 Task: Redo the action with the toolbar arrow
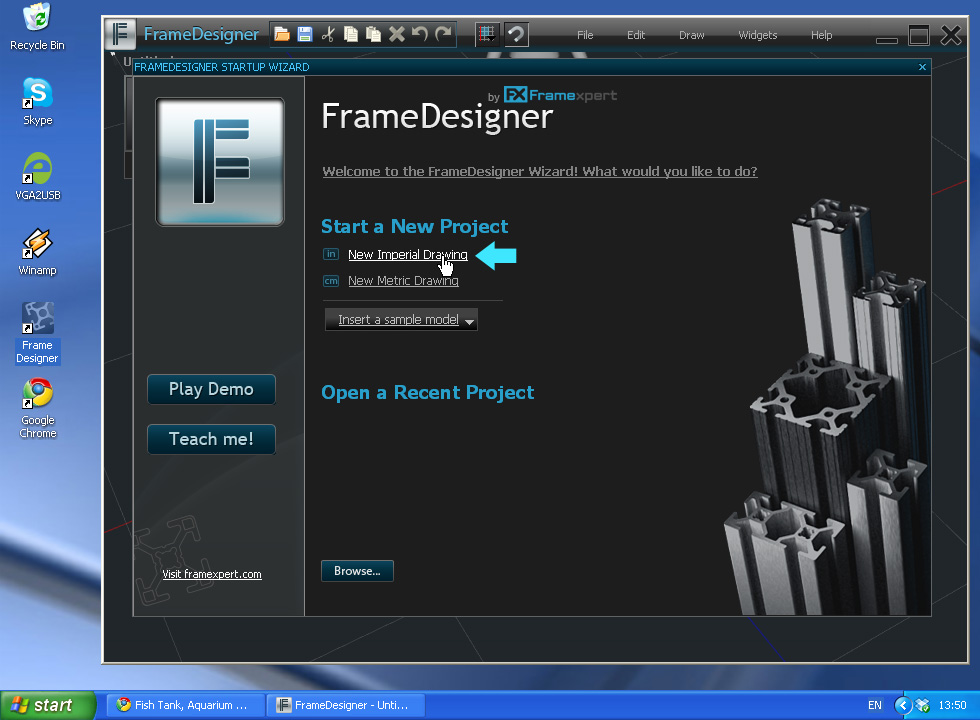(443, 34)
